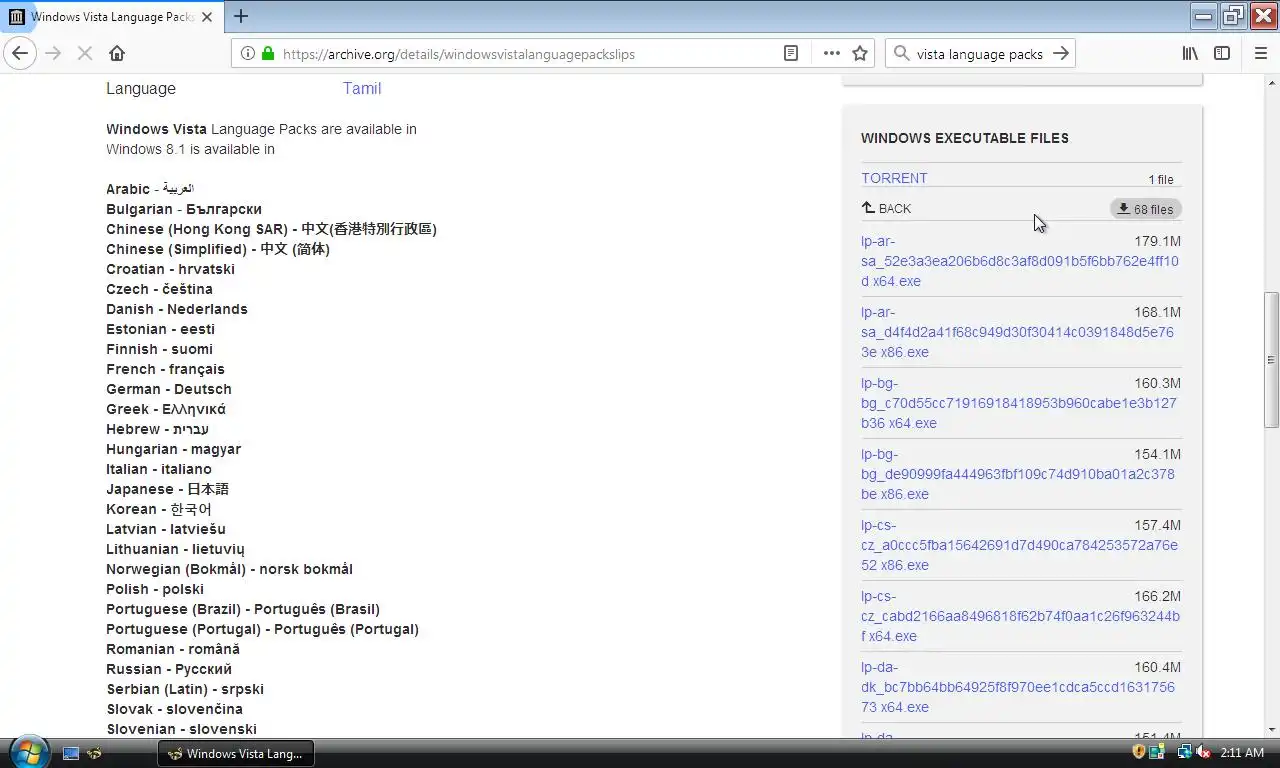
Task: Bookmark this page with the star
Action: [x=860, y=54]
